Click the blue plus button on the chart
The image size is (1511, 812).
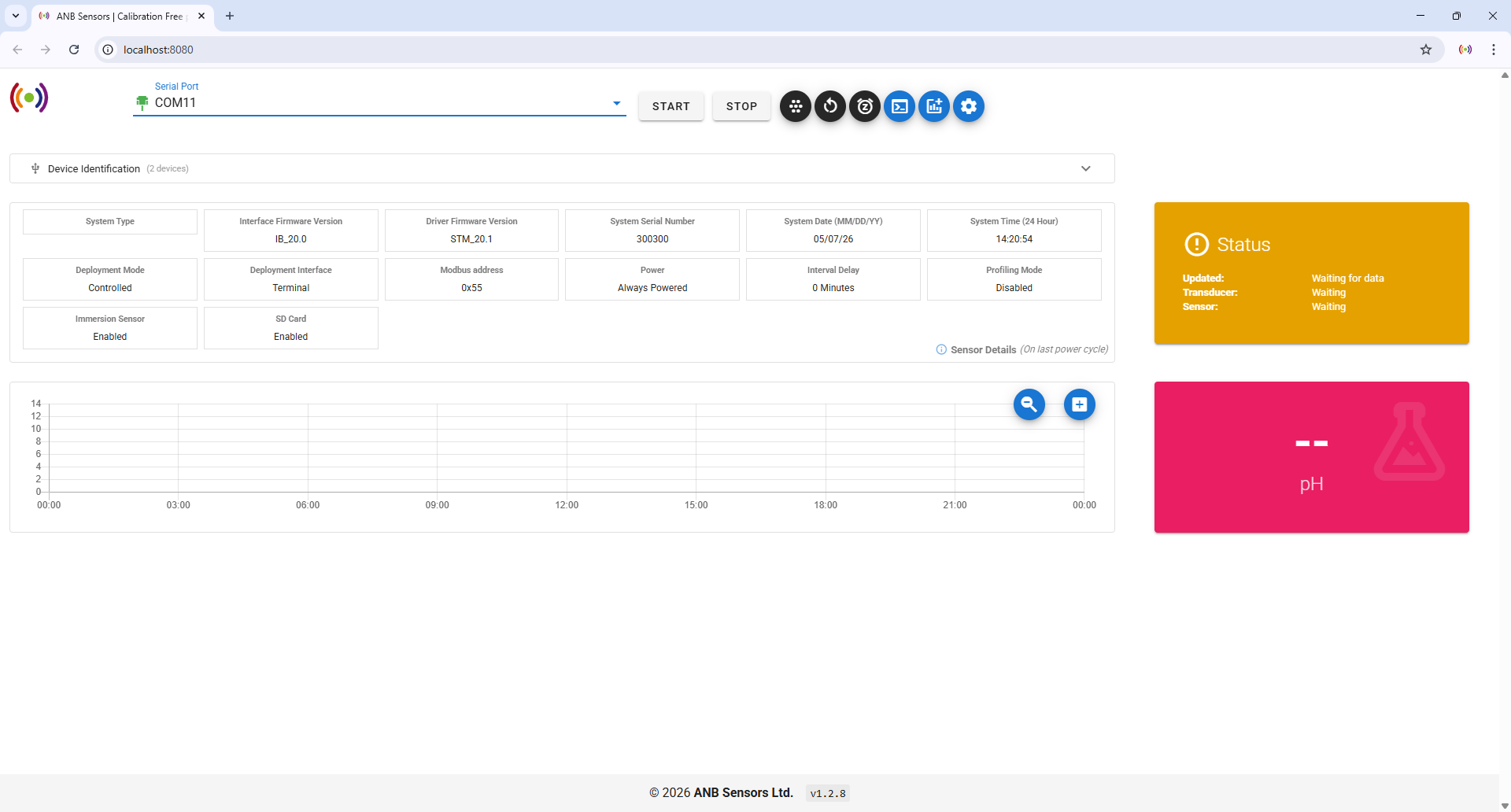(x=1080, y=404)
